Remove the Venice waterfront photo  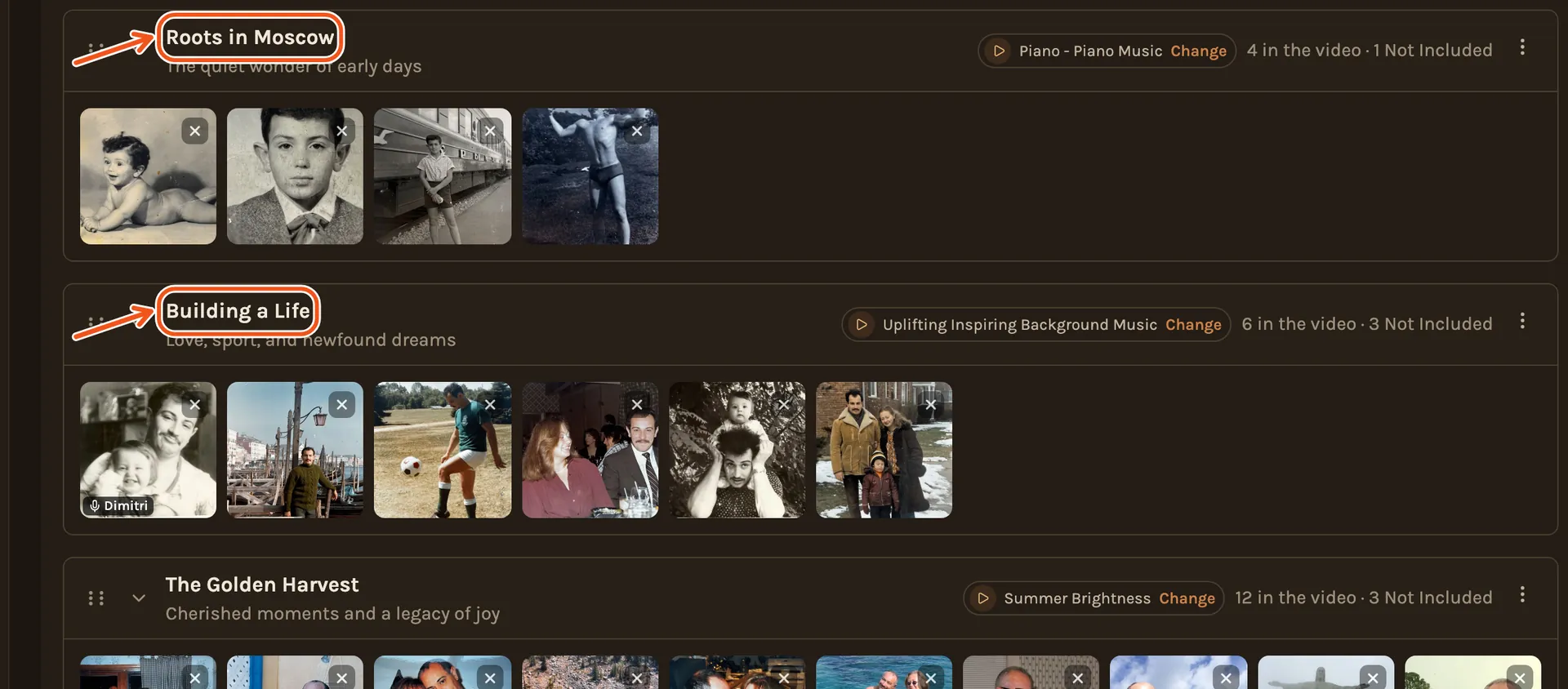pyautogui.click(x=342, y=404)
